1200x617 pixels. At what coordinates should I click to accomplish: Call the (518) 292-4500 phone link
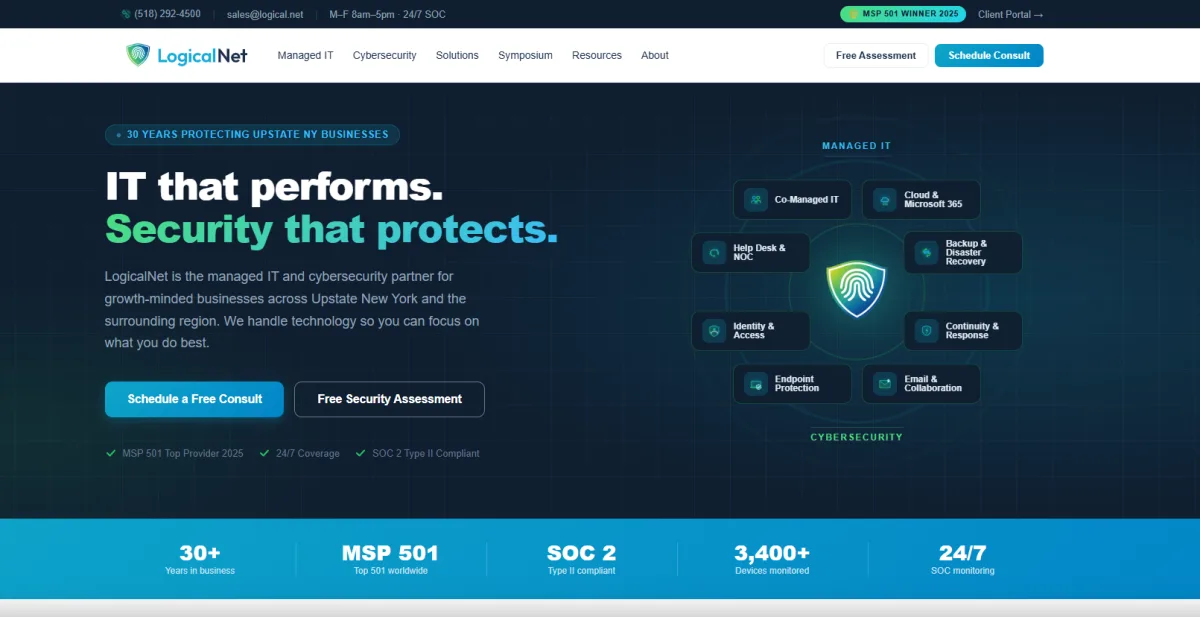pyautogui.click(x=168, y=14)
